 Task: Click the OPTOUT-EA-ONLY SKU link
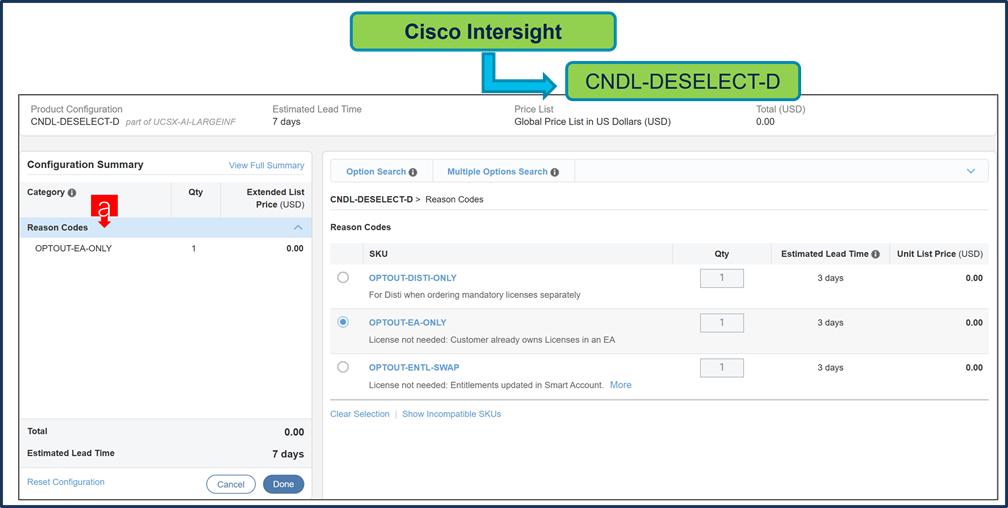point(408,322)
